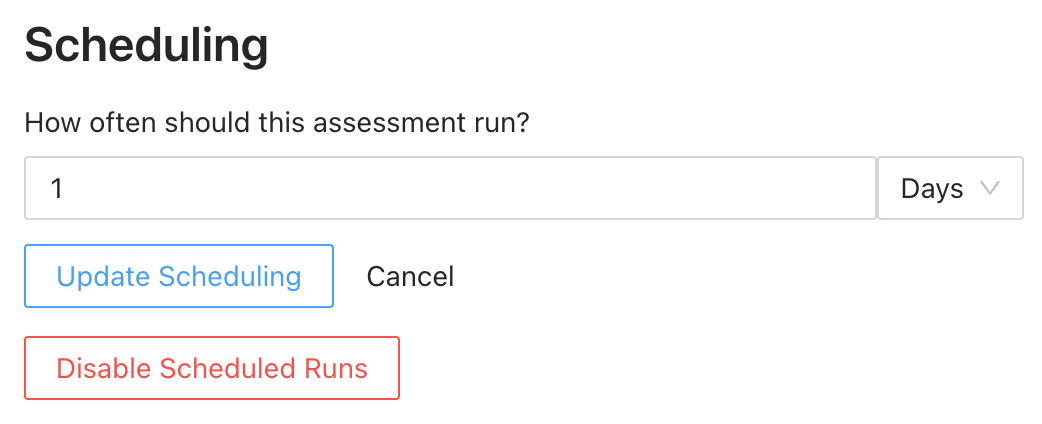Click the word Days in the unit selector
Image resolution: width=1042 pixels, height=424 pixels.
[931, 188]
